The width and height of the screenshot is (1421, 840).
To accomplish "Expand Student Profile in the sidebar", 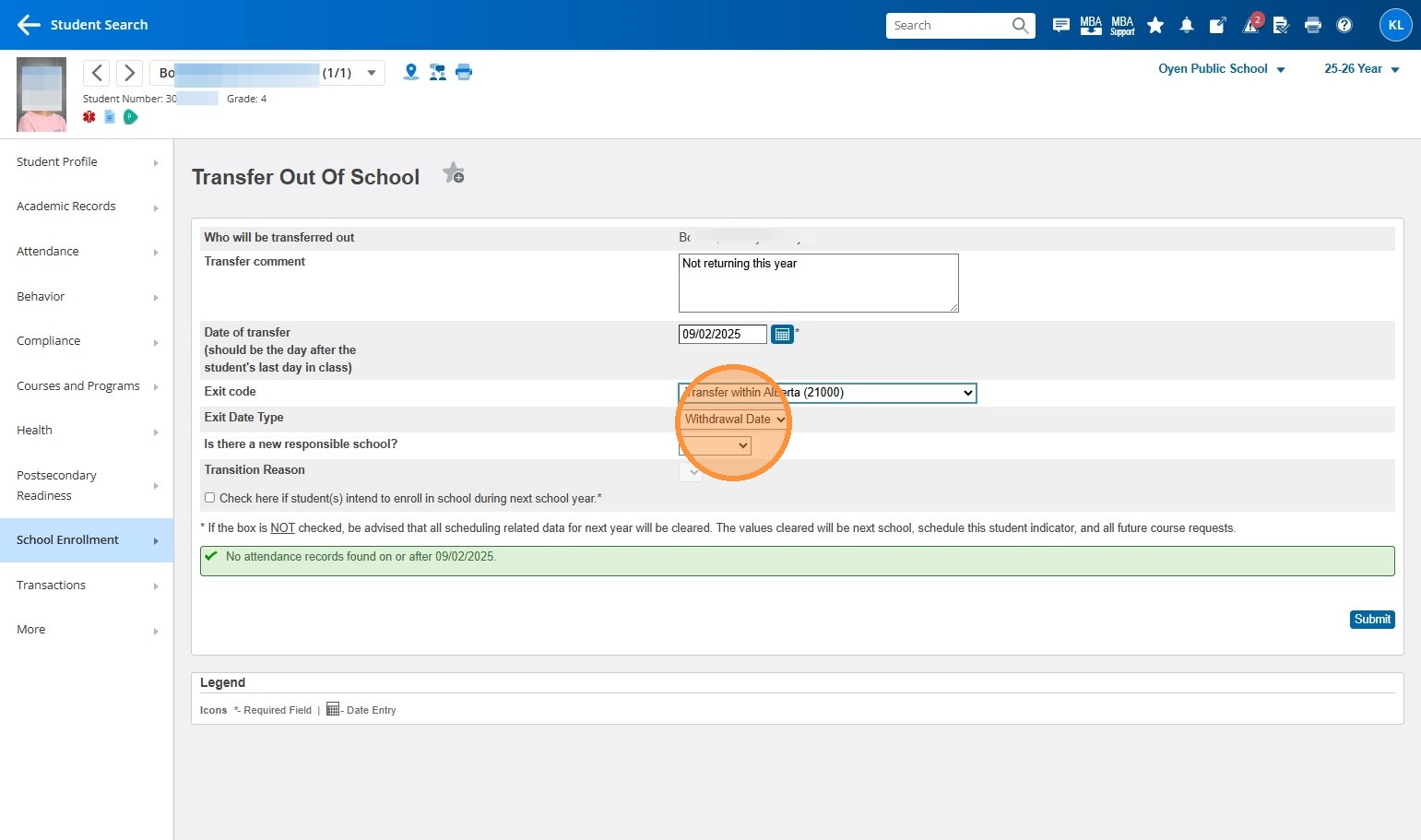I will (87, 162).
